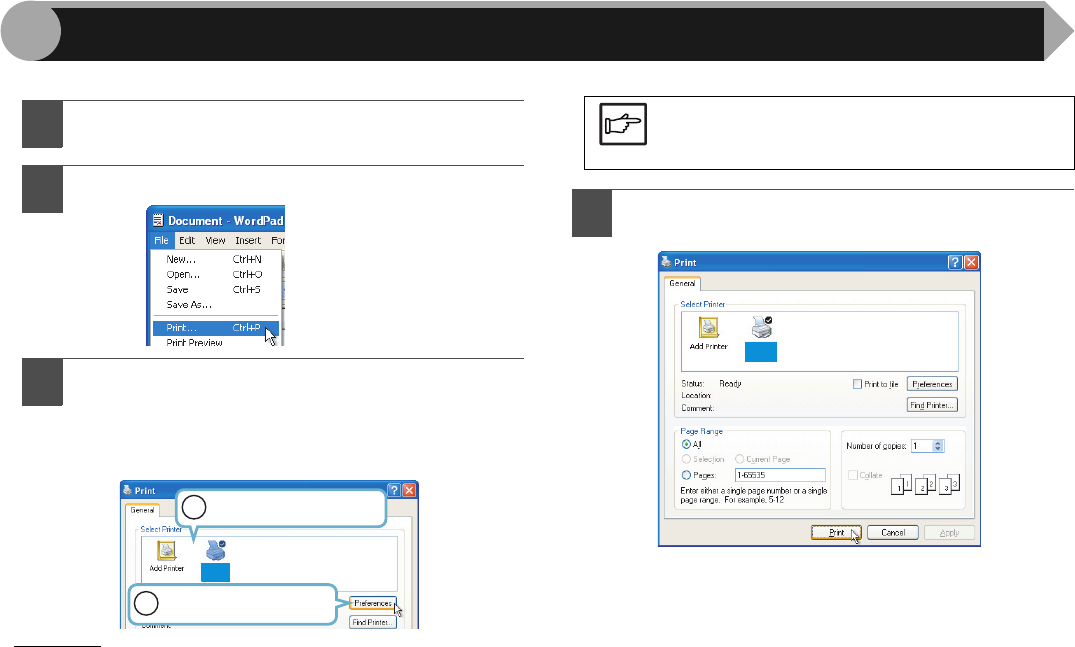
Task: Choose New... from the File menu
Action: click(x=215, y=260)
